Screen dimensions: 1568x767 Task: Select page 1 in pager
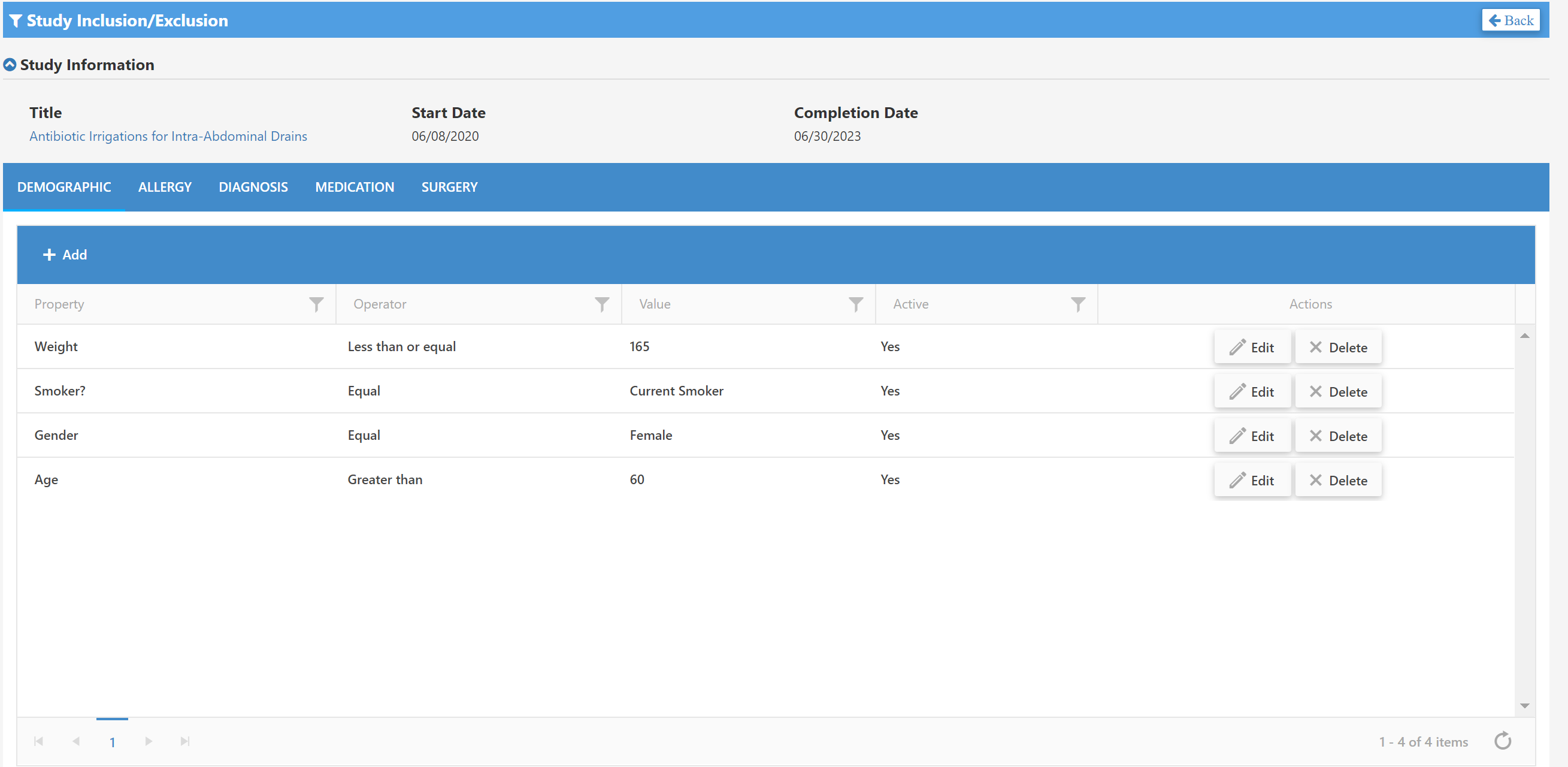[x=112, y=742]
